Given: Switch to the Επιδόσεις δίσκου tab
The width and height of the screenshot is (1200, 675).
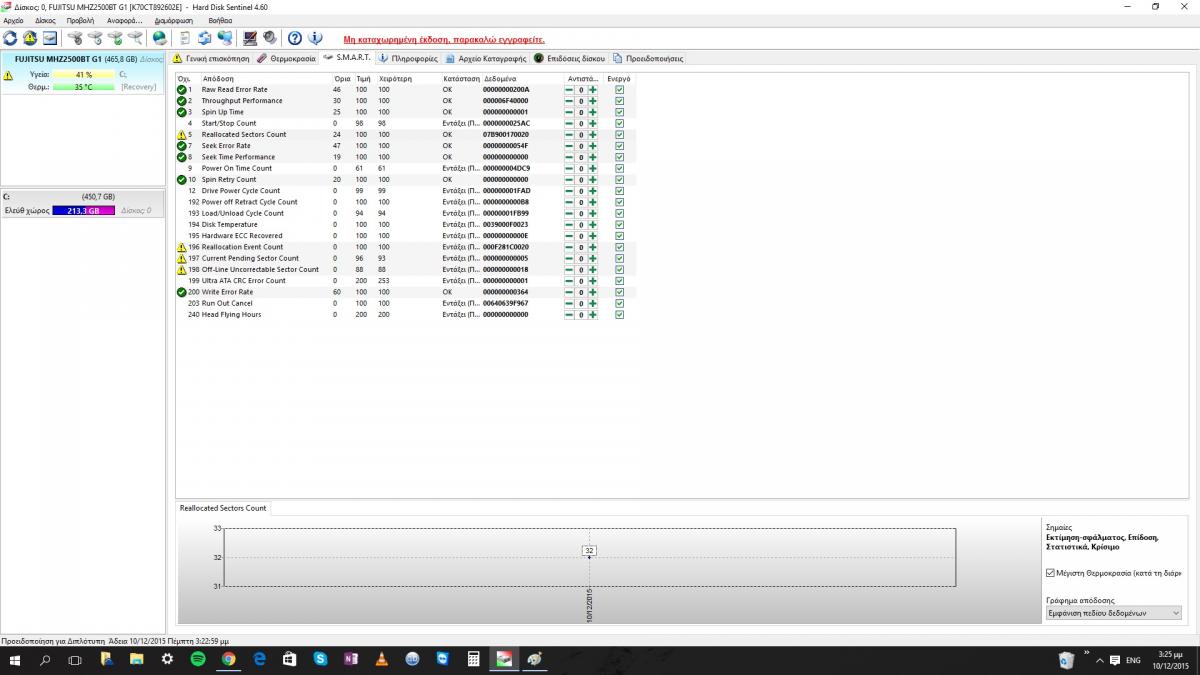Looking at the screenshot, I should [570, 58].
